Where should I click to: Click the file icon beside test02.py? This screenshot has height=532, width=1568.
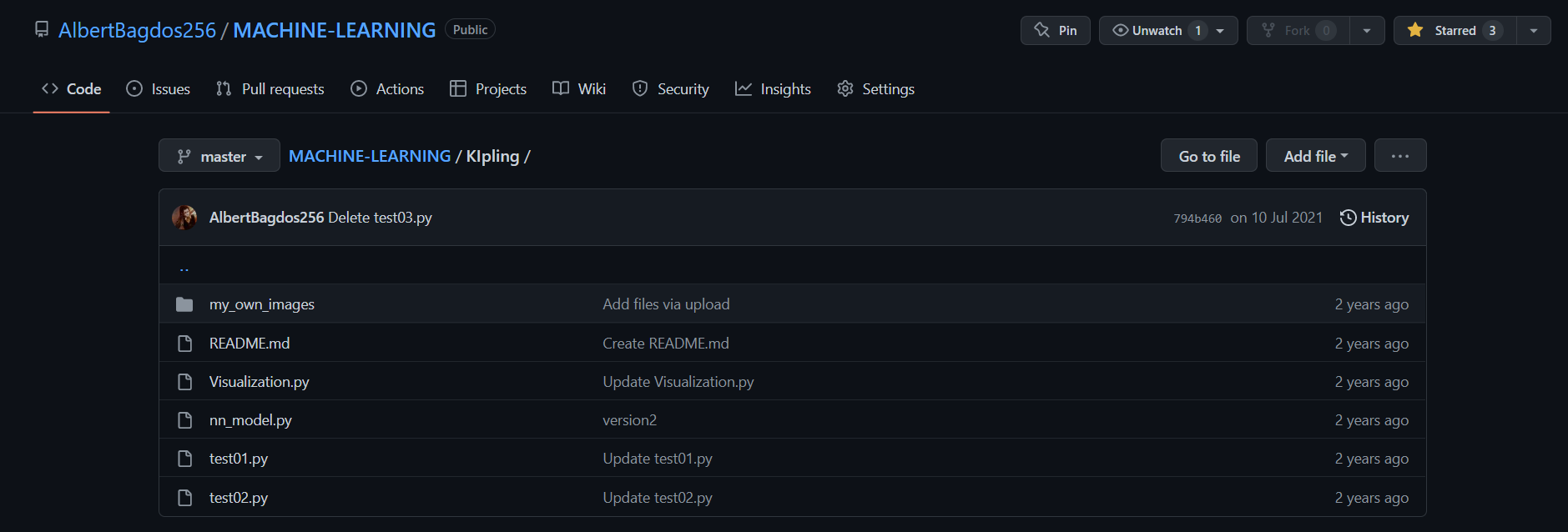tap(184, 498)
